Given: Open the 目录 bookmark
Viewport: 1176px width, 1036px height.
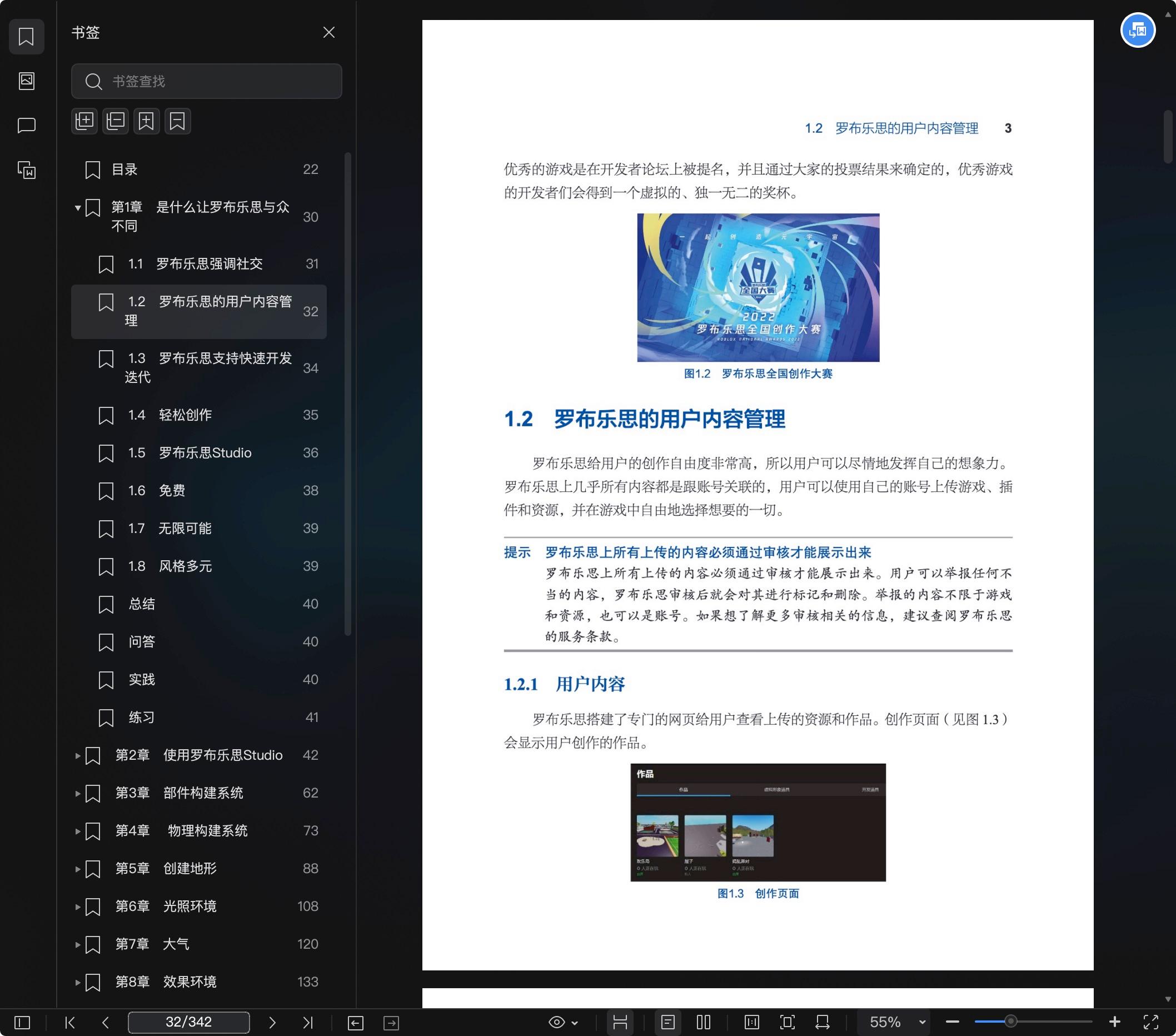Looking at the screenshot, I should [x=199, y=170].
